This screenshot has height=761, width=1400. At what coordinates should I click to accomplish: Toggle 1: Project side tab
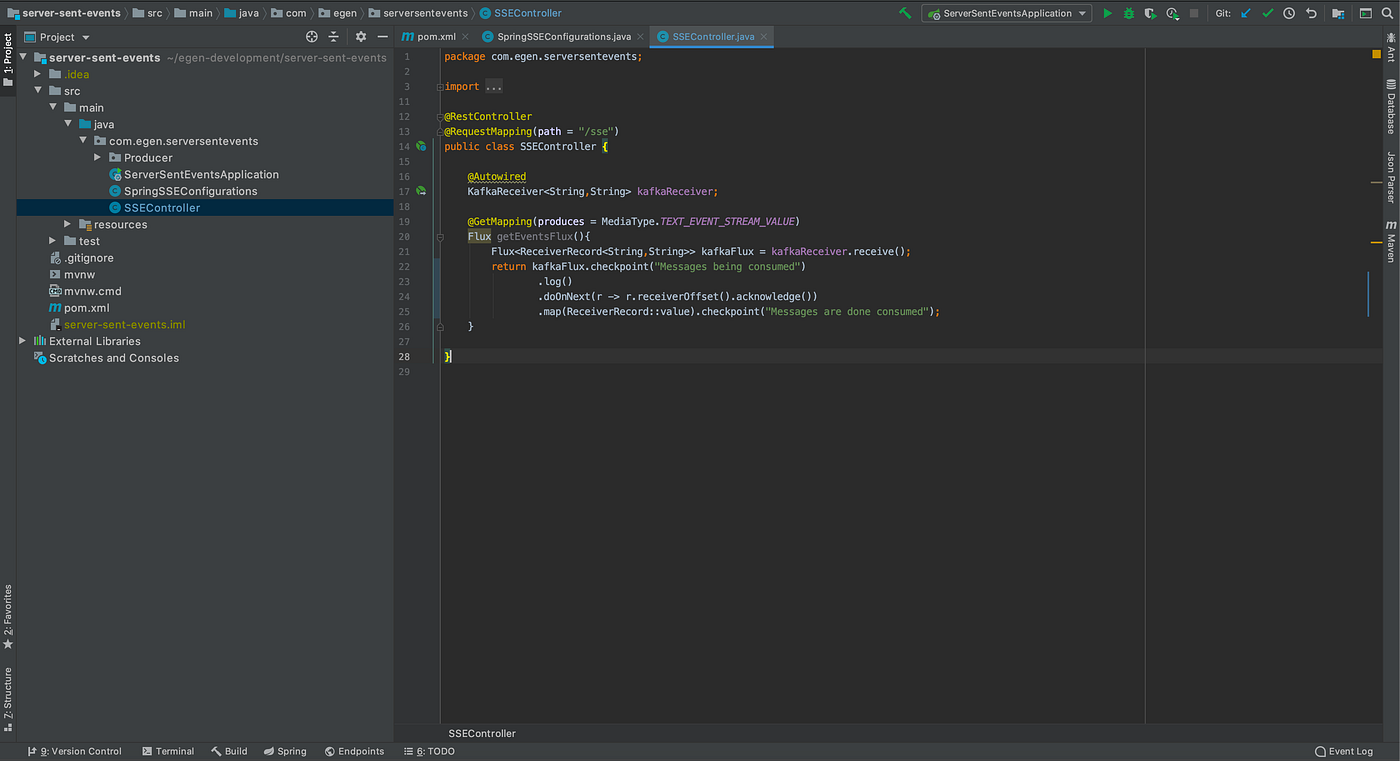pyautogui.click(x=8, y=60)
